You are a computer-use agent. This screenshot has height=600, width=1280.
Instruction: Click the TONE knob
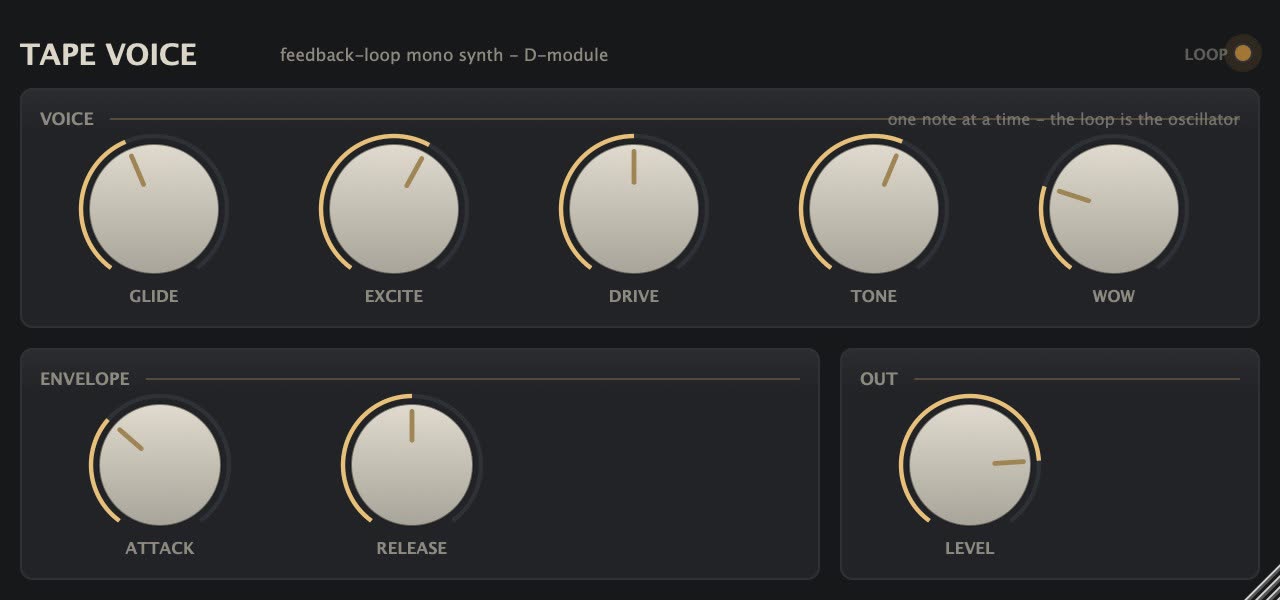pyautogui.click(x=874, y=209)
